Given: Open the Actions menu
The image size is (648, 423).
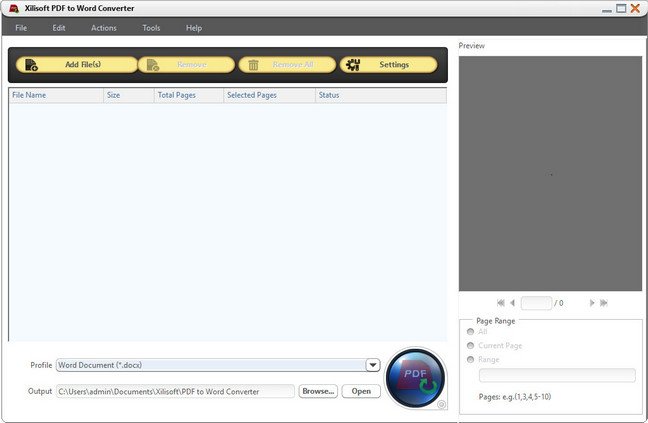Looking at the screenshot, I should coord(104,28).
